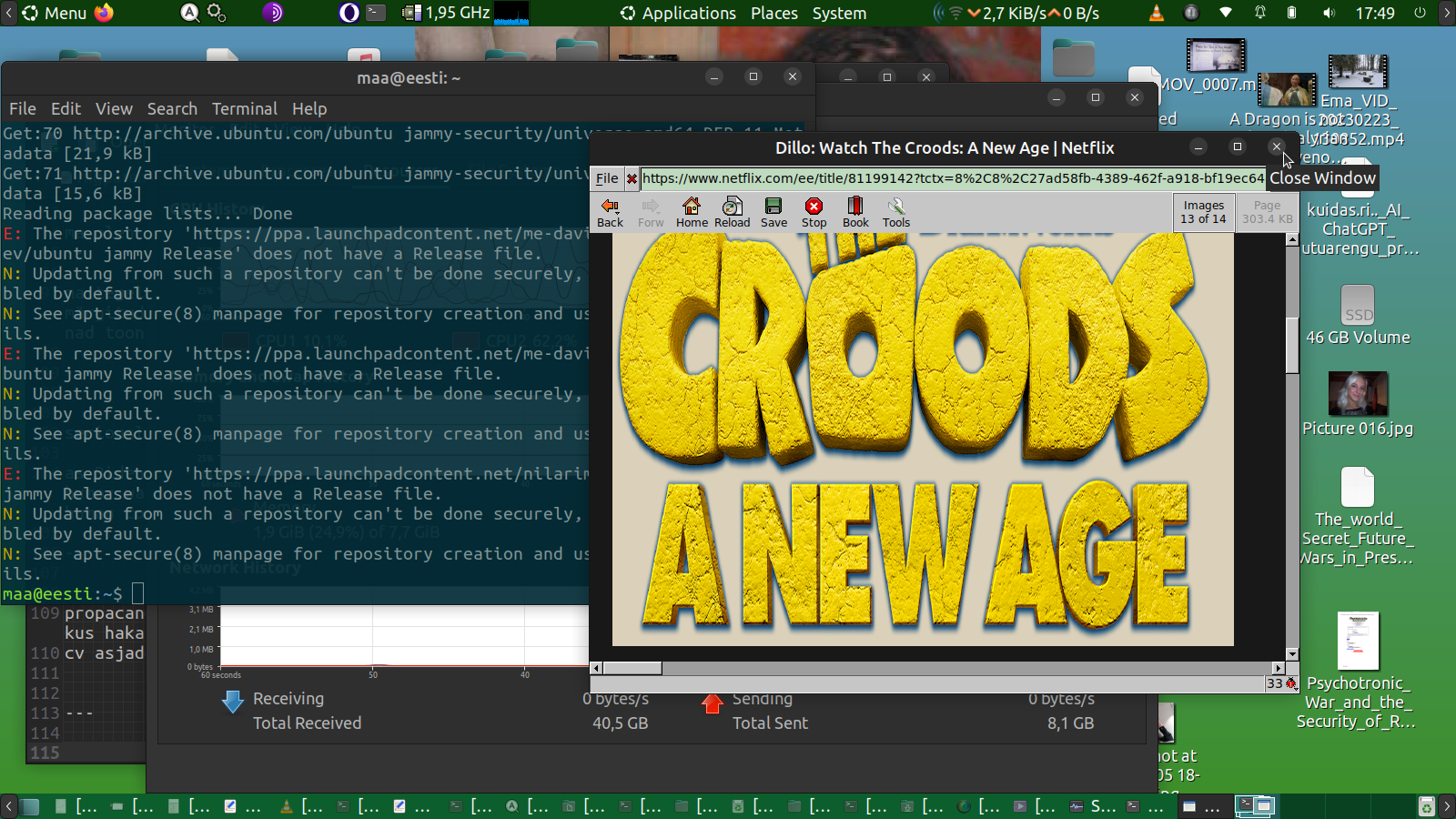Stop page loading in Dillo
The width and height of the screenshot is (1456, 819).
(x=814, y=212)
